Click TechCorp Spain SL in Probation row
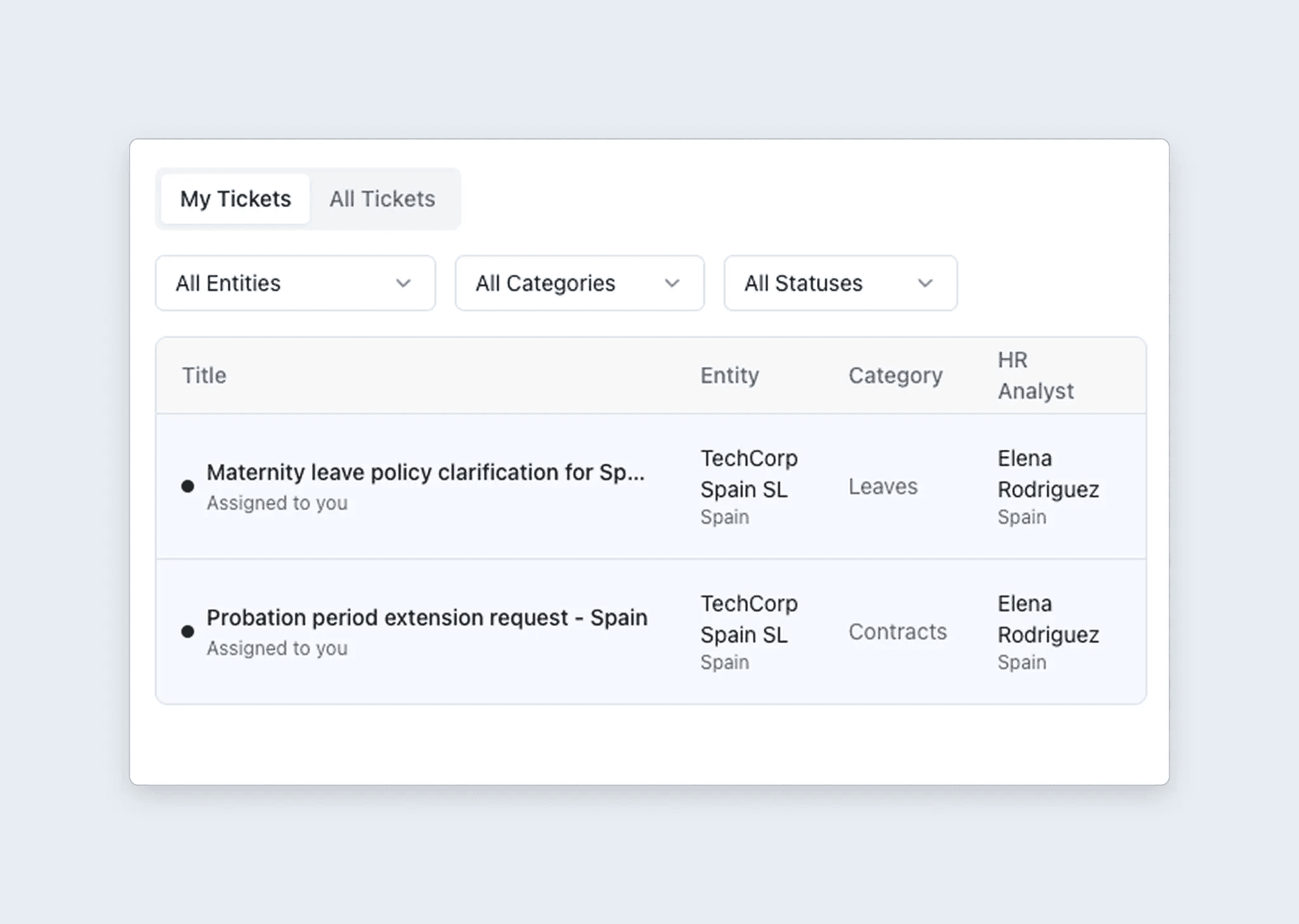The image size is (1299, 924). pyautogui.click(x=748, y=619)
